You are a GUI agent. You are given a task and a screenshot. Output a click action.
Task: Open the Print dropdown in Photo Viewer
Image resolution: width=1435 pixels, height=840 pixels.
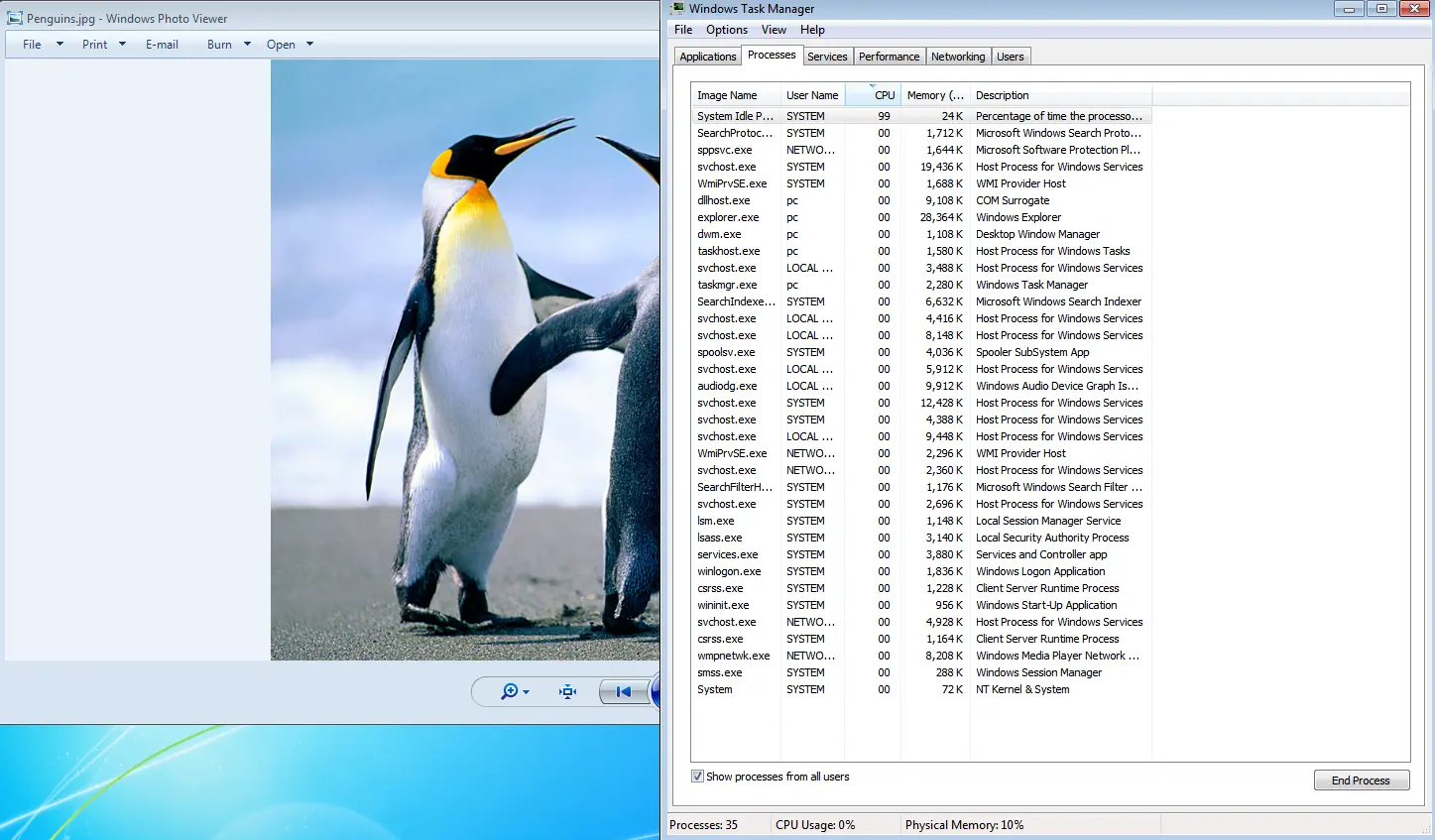(x=104, y=45)
